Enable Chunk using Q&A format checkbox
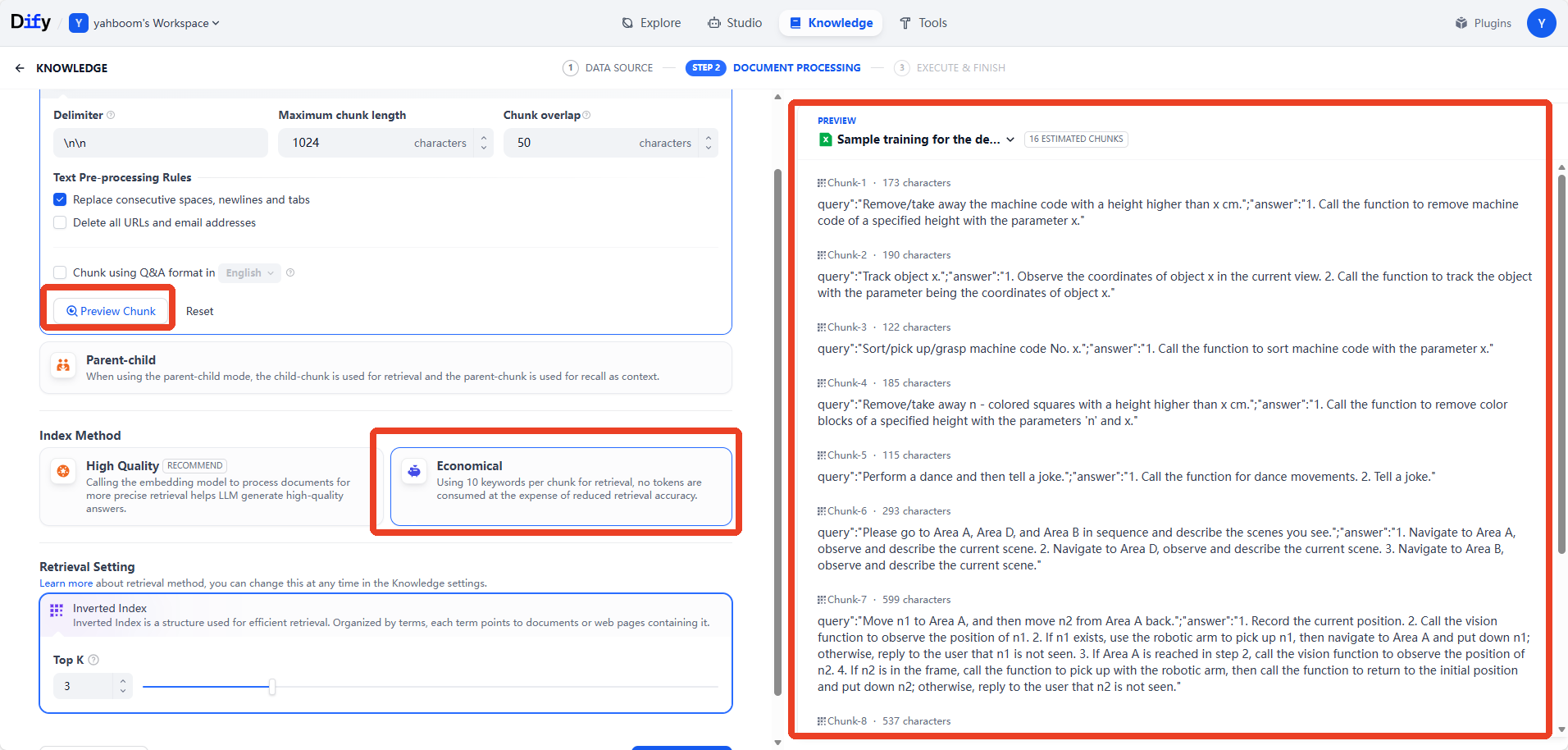The height and width of the screenshot is (750, 1568). point(60,272)
